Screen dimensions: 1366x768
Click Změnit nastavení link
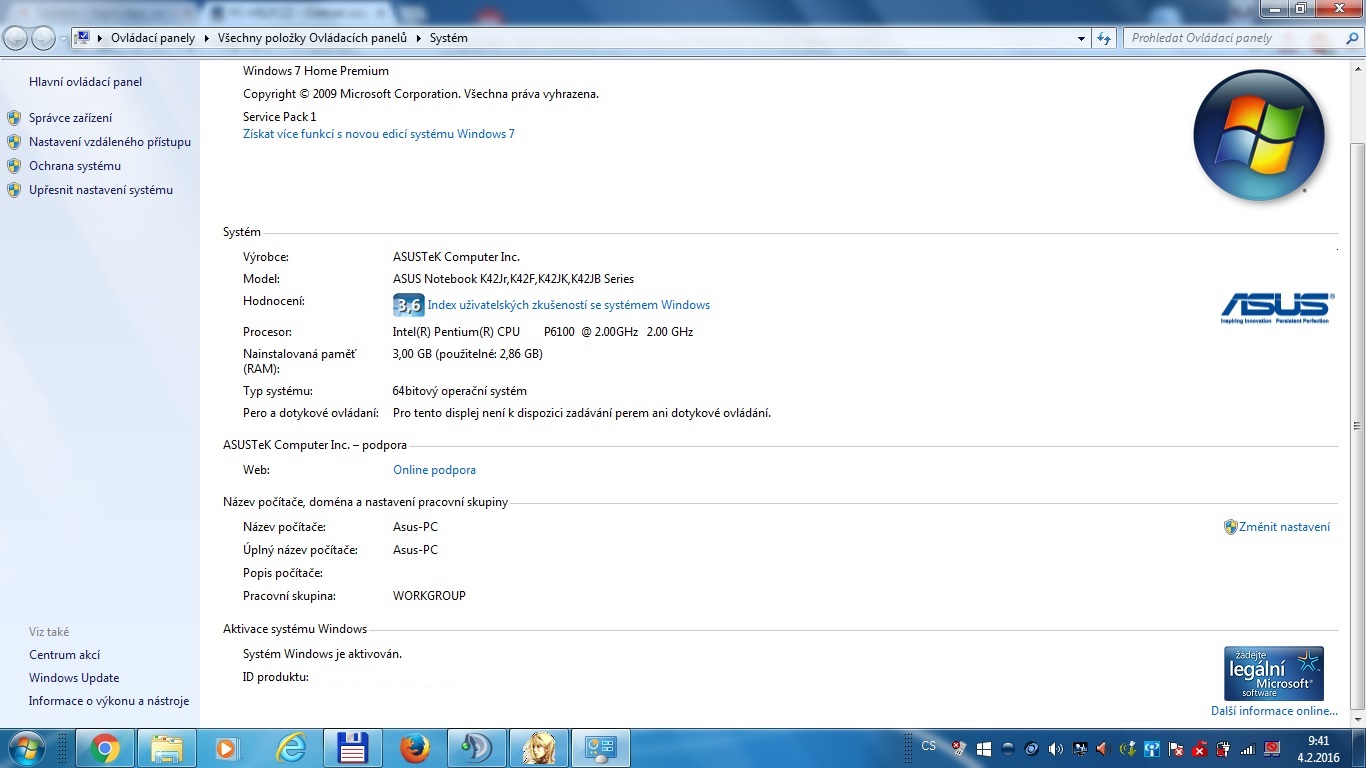click(1284, 527)
